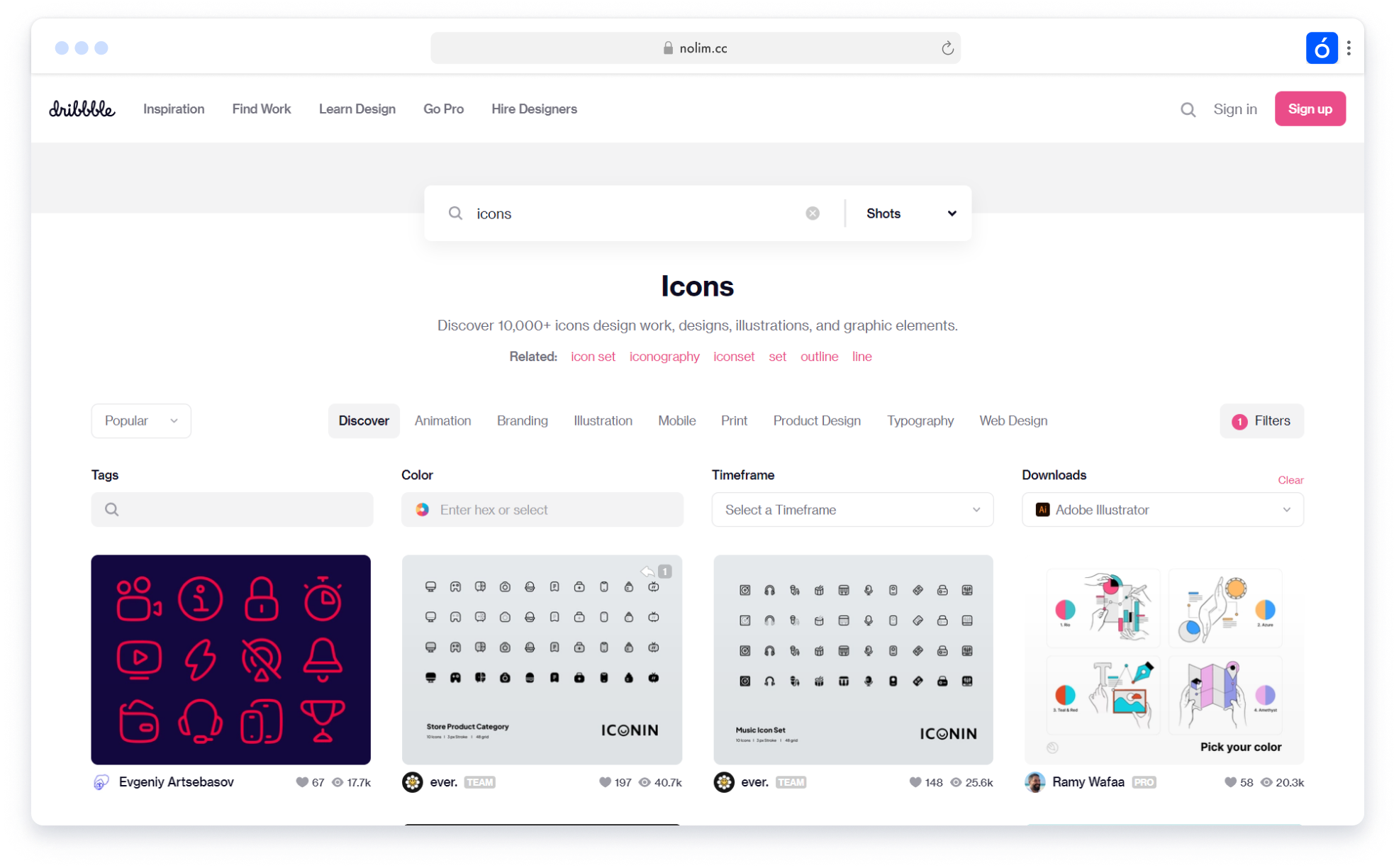The image size is (1394, 868).
Task: Click the Dribbble logo
Action: tap(82, 108)
